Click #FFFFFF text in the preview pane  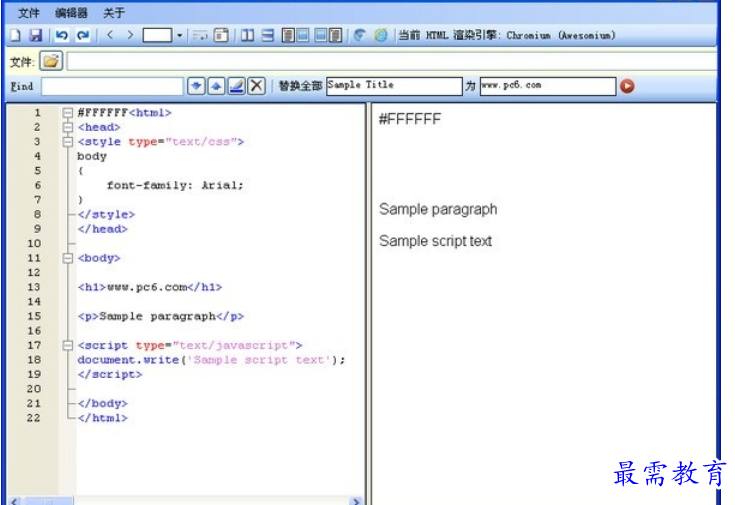click(410, 119)
